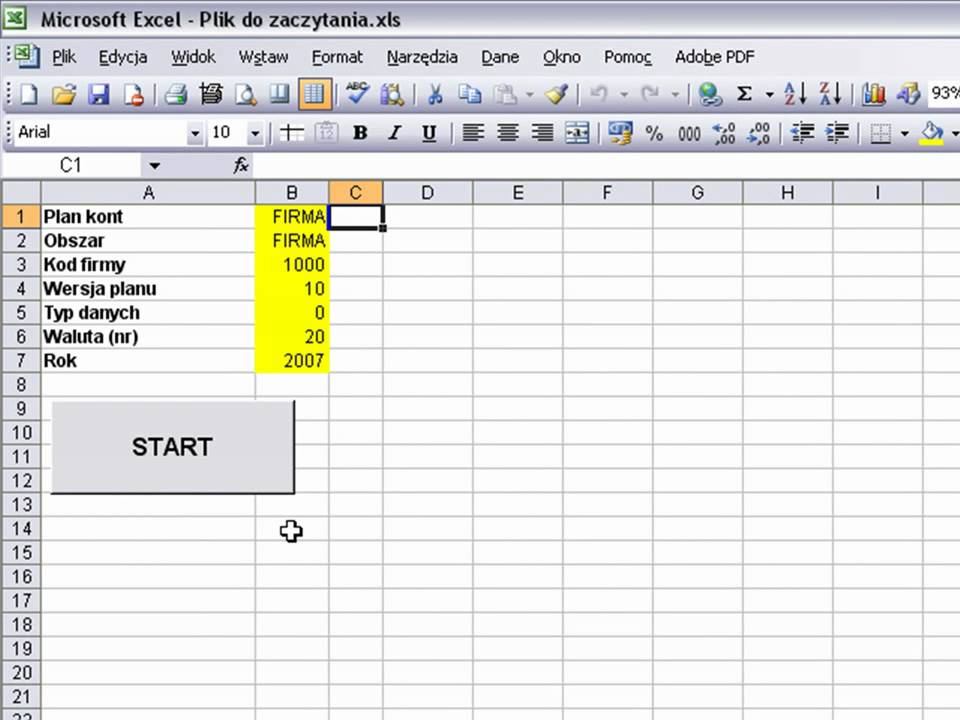Viewport: 960px width, 720px height.
Task: Open the font name dropdown
Action: pos(195,133)
